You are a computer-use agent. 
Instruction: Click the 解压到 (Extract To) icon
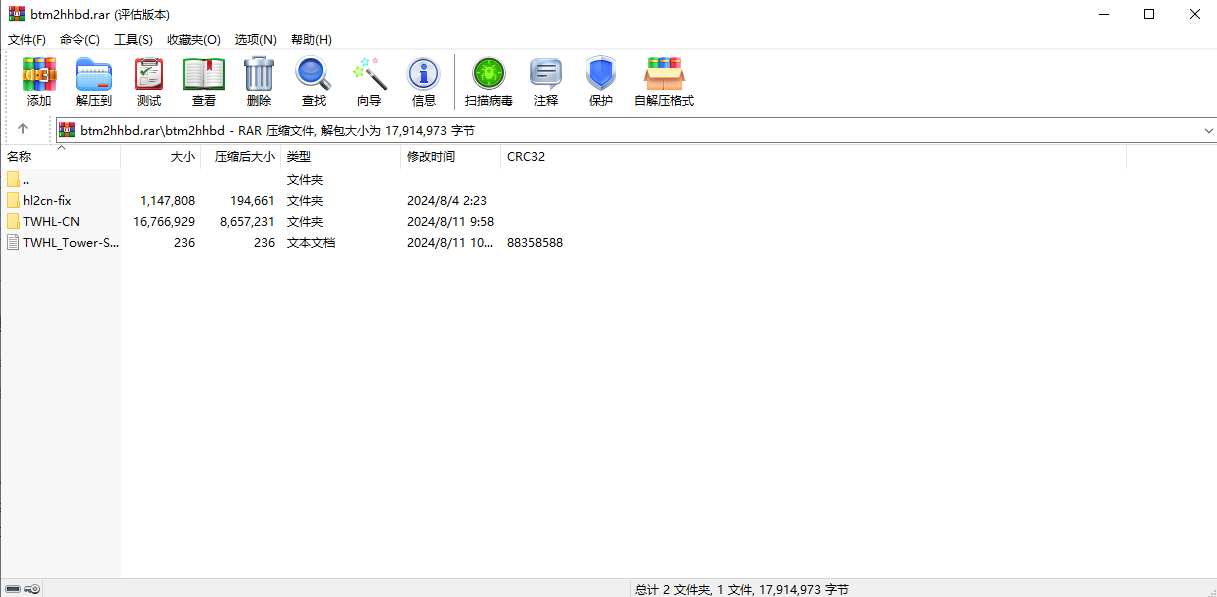pos(94,75)
